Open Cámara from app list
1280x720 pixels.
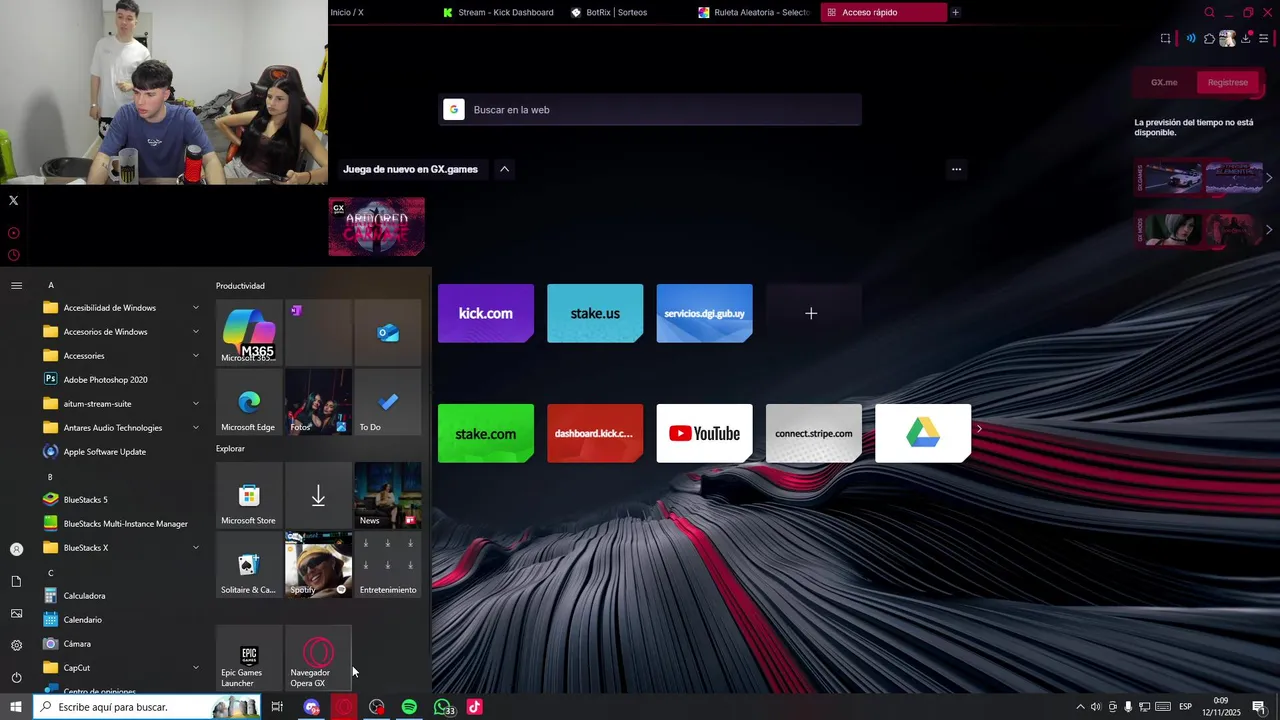click(122, 644)
